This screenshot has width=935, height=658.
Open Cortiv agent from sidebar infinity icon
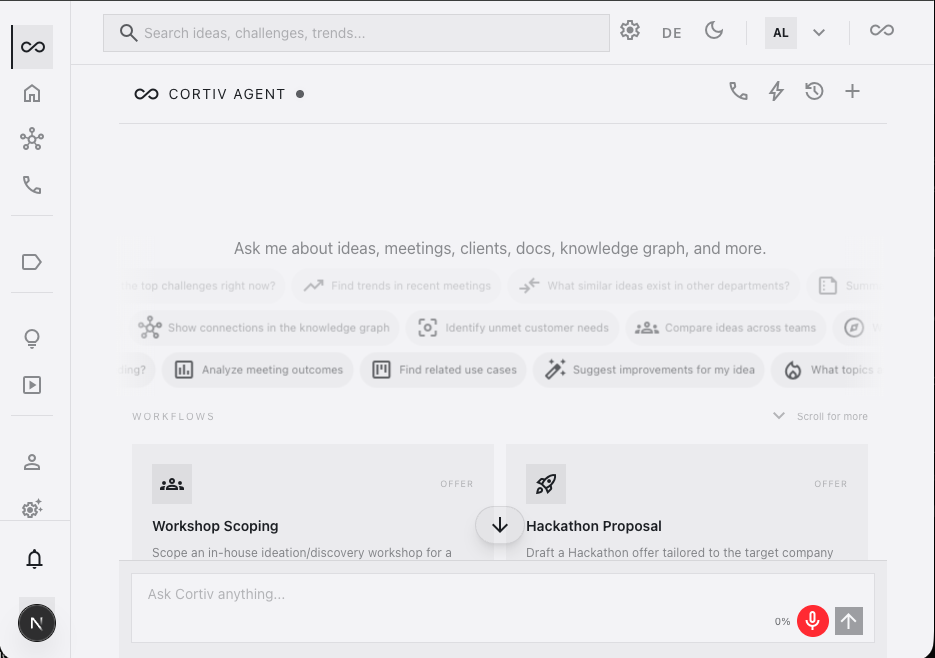32,47
